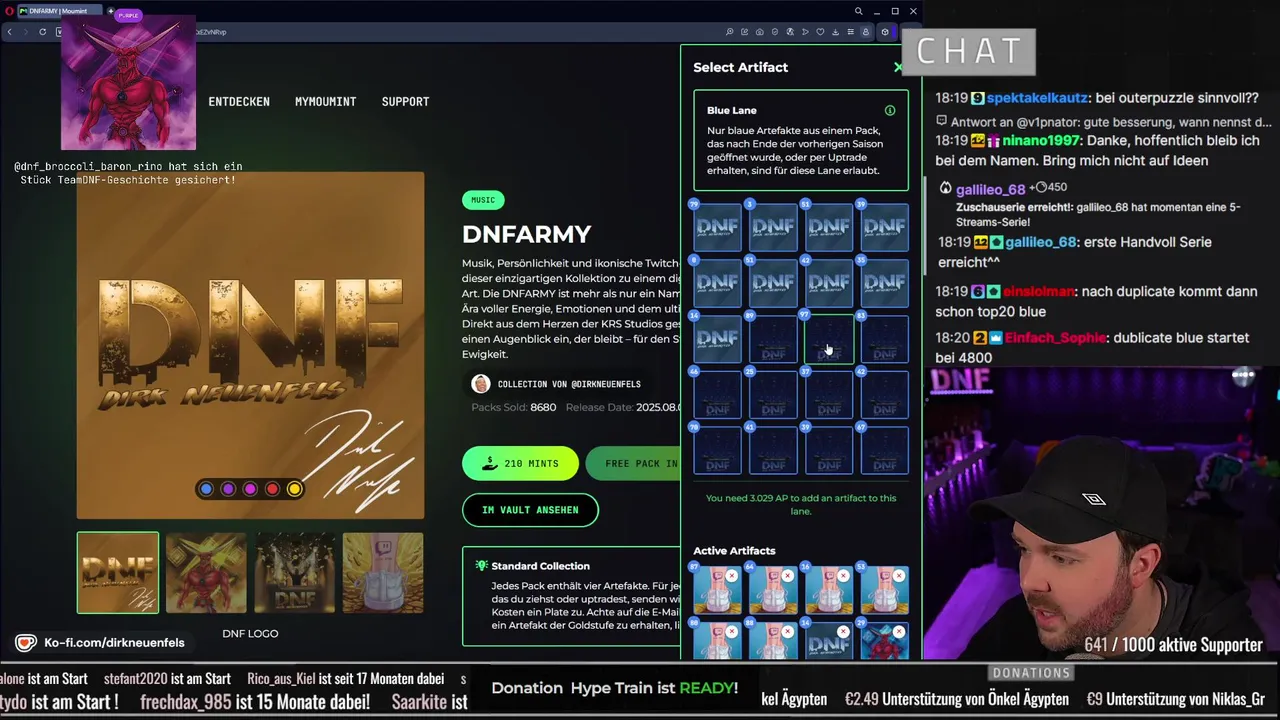Click chat username spektakelkautz
The width and height of the screenshot is (1280, 720).
1037,98
